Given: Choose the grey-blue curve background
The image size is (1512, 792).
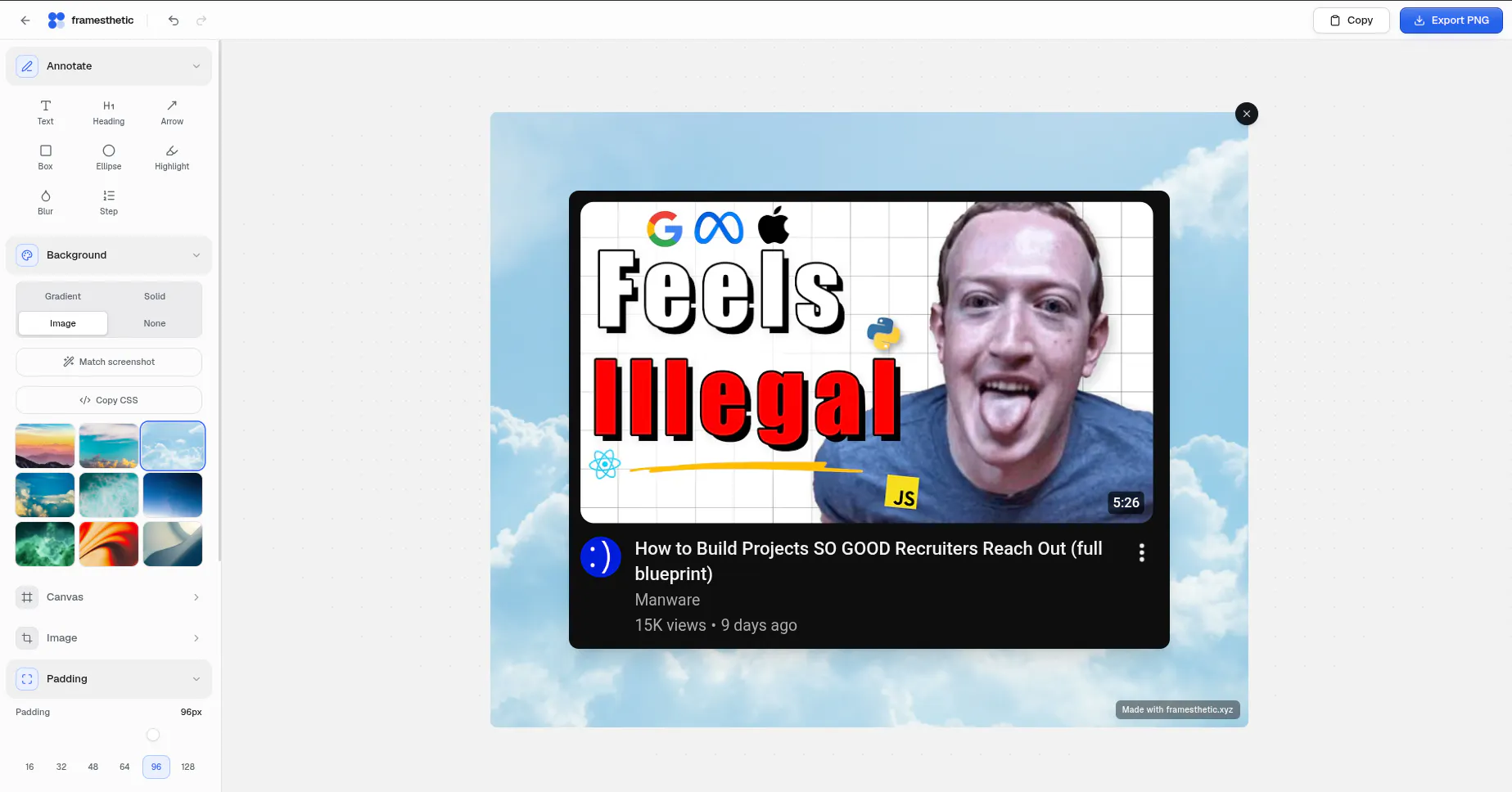Looking at the screenshot, I should click(x=173, y=544).
